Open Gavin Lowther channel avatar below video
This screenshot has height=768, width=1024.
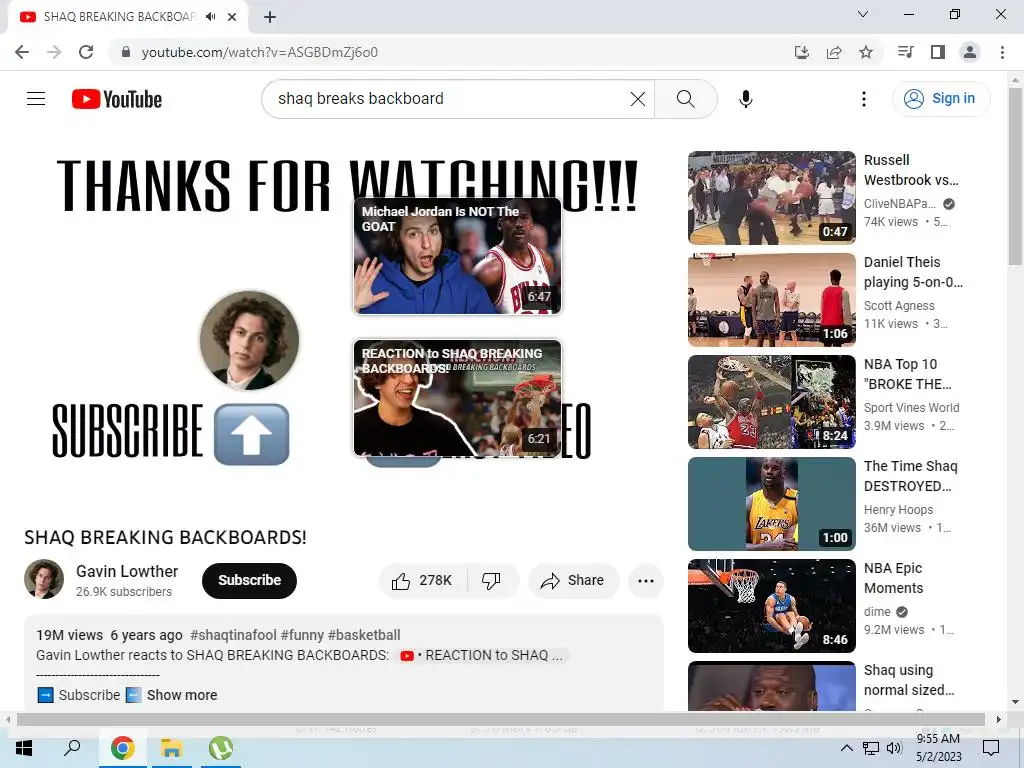point(44,579)
